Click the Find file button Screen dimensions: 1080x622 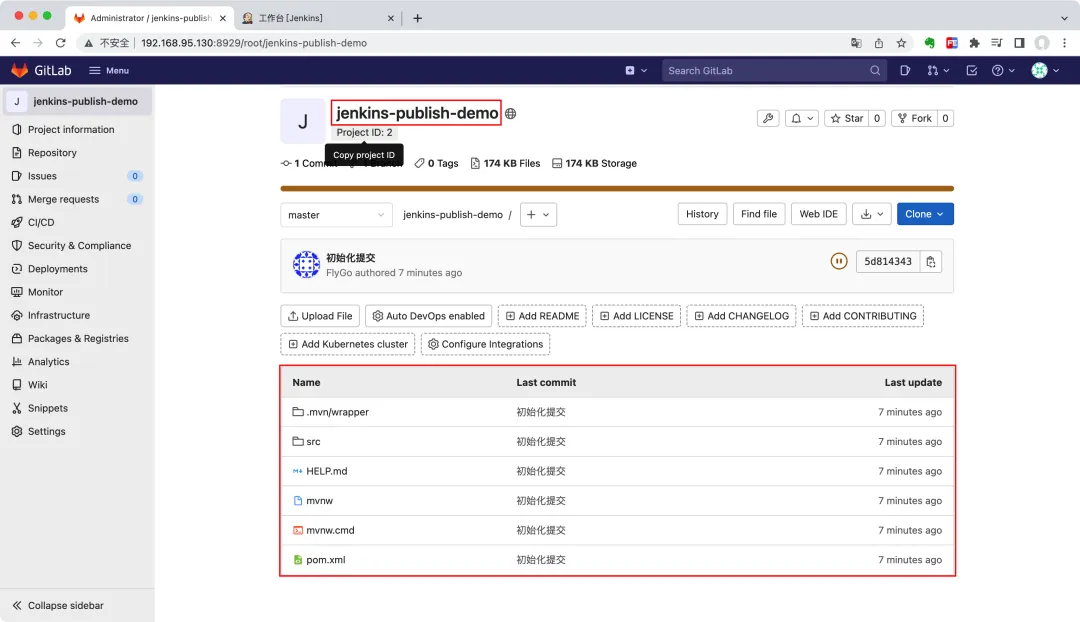(758, 214)
